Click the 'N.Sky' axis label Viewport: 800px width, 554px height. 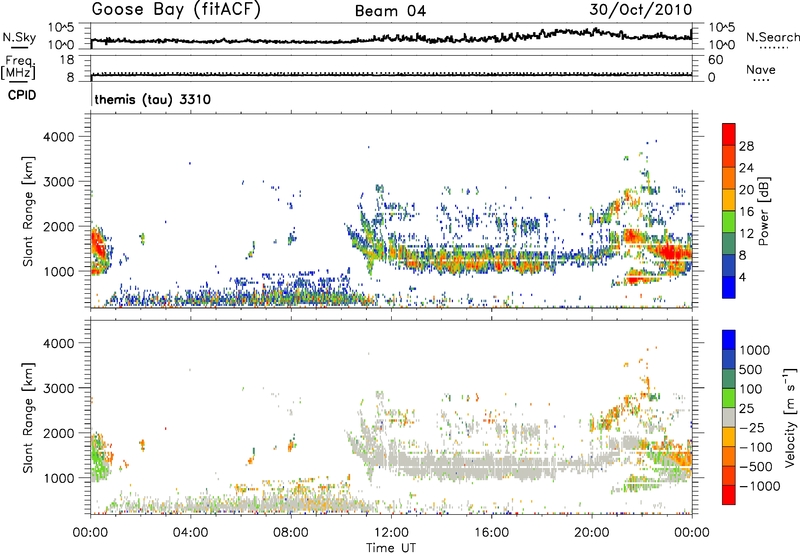19,37
